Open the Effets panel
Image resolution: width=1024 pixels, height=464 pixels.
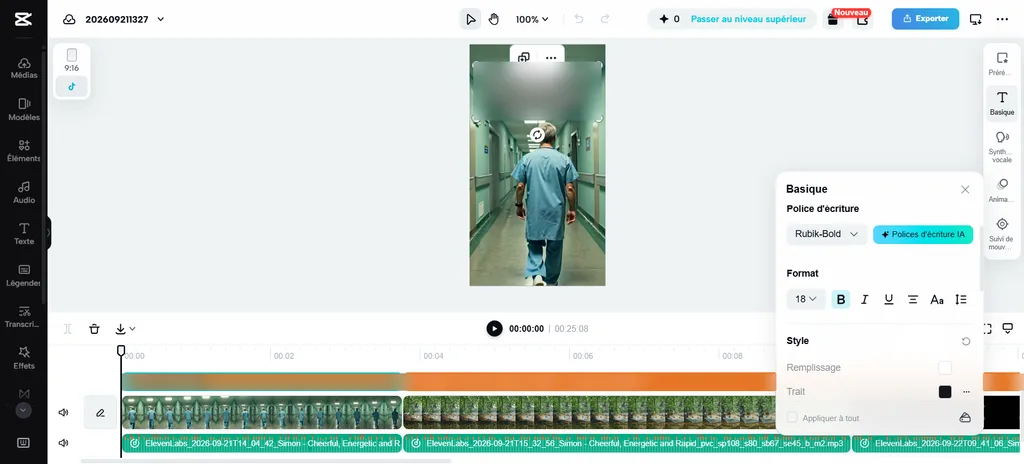tap(24, 358)
